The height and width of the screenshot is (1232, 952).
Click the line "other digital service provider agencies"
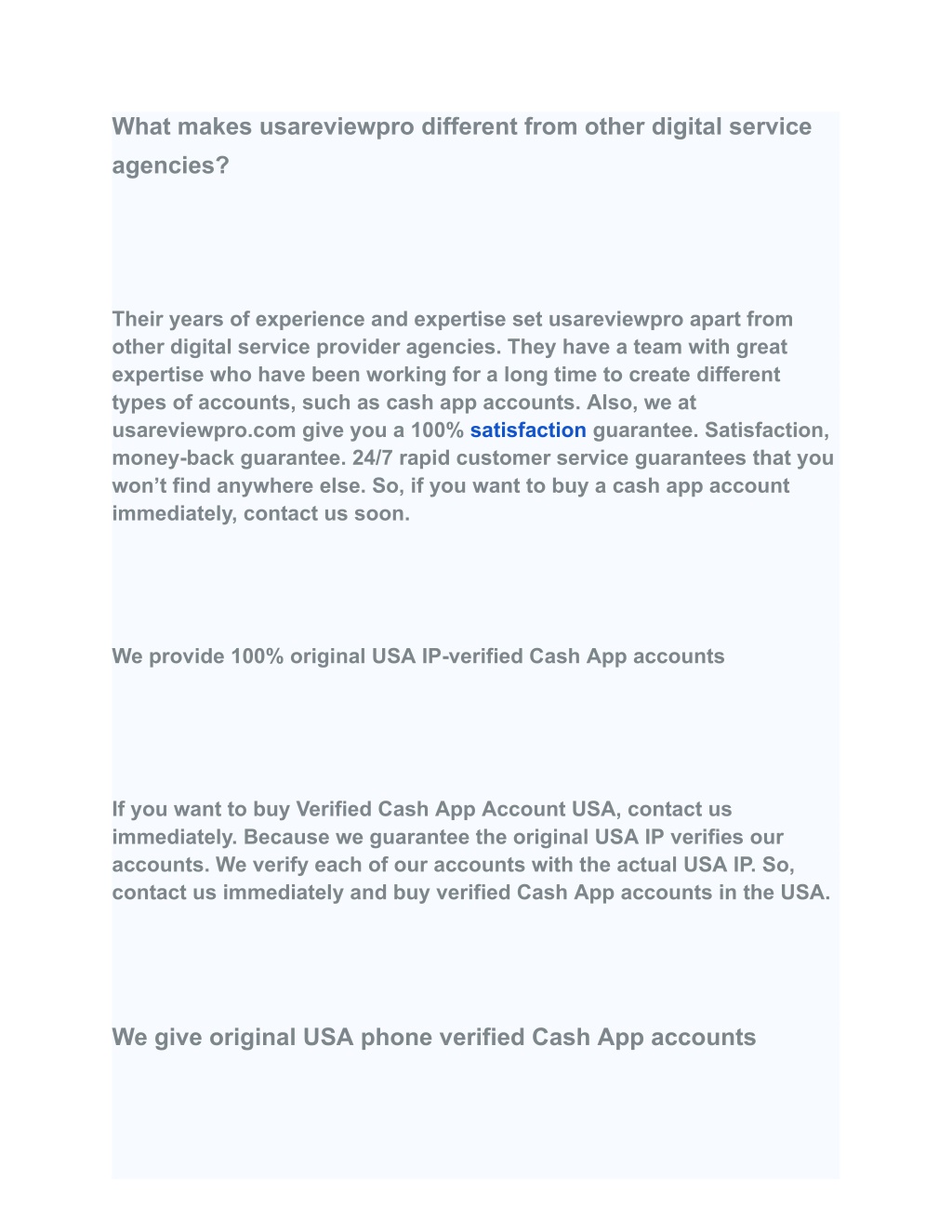point(449,347)
